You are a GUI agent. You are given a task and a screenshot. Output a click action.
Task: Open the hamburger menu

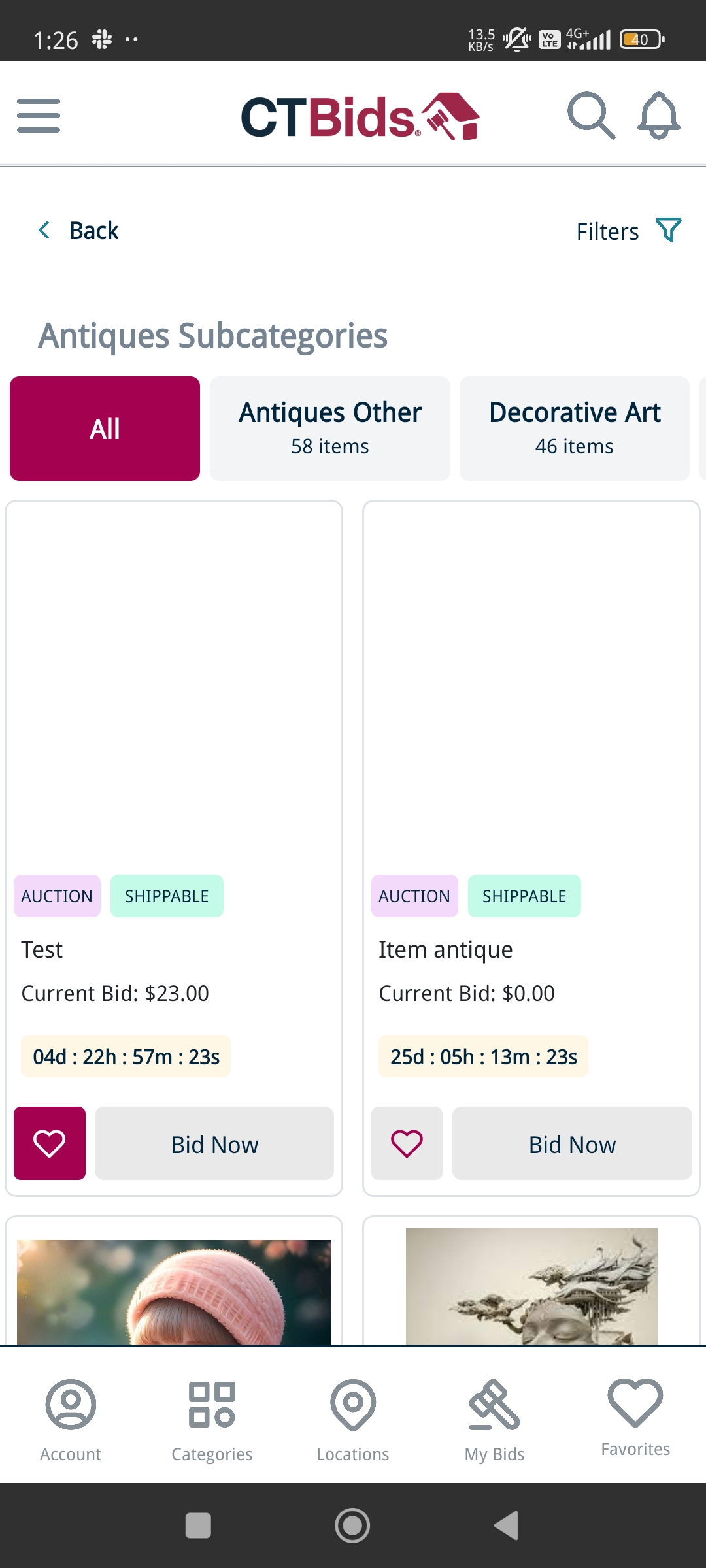39,116
